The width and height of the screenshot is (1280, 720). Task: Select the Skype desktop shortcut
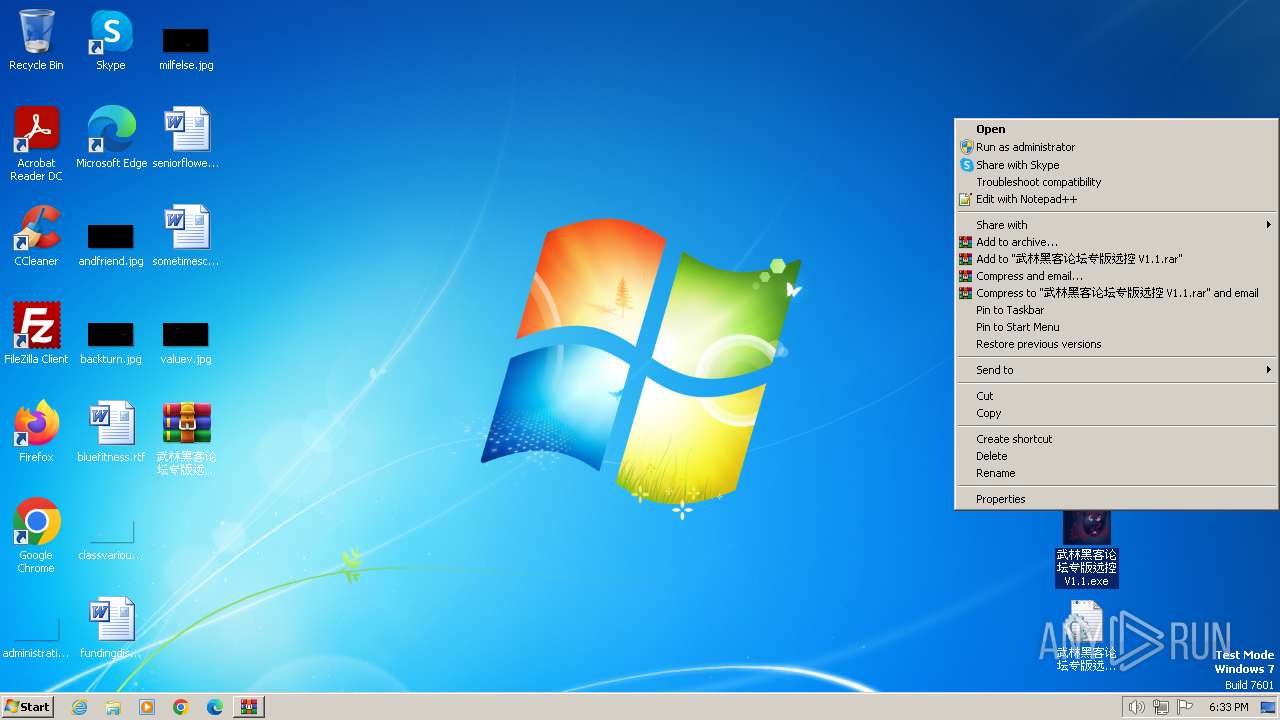[x=111, y=40]
